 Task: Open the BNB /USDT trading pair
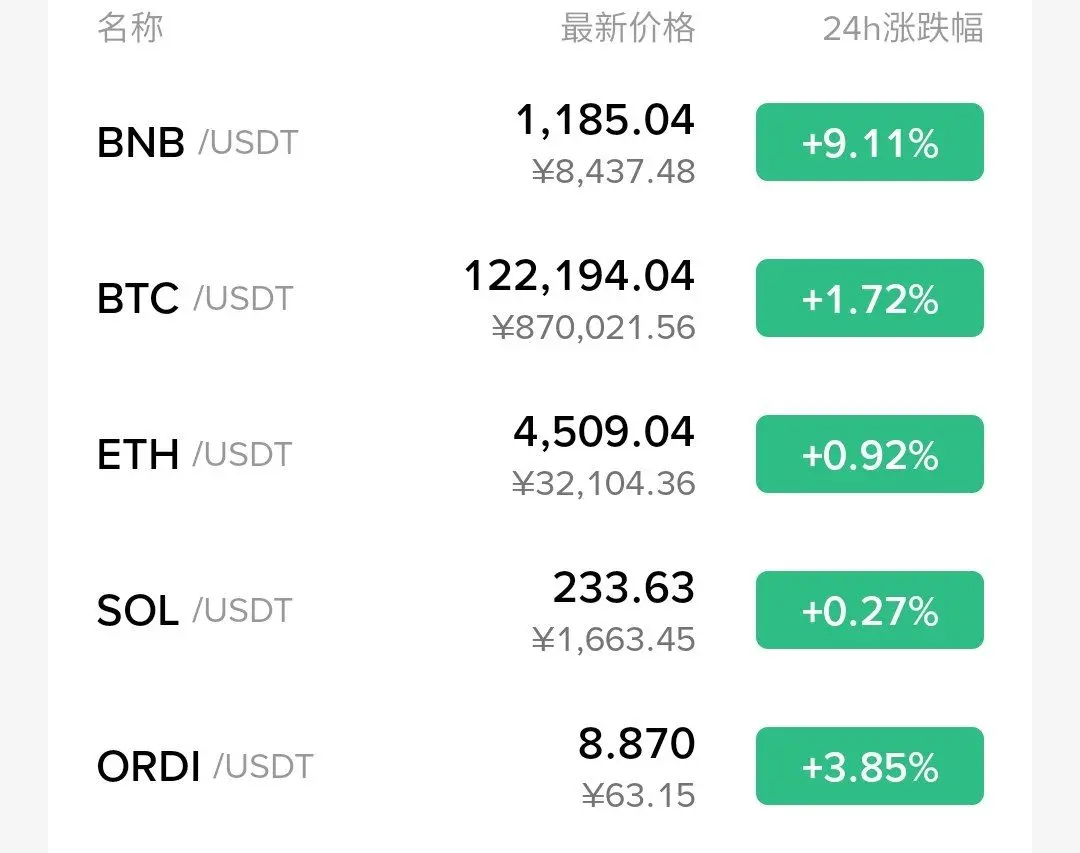[x=540, y=143]
